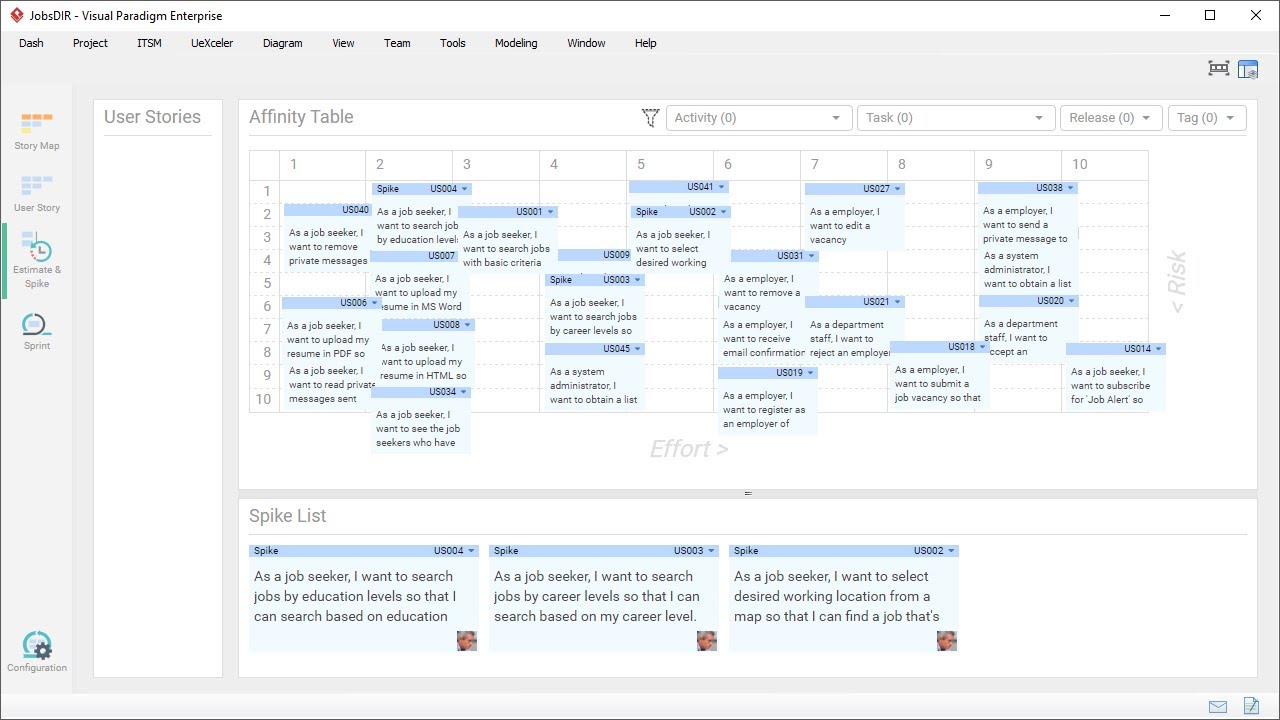
Task: Click the 'Spike List' heading
Action: pyautogui.click(x=288, y=516)
